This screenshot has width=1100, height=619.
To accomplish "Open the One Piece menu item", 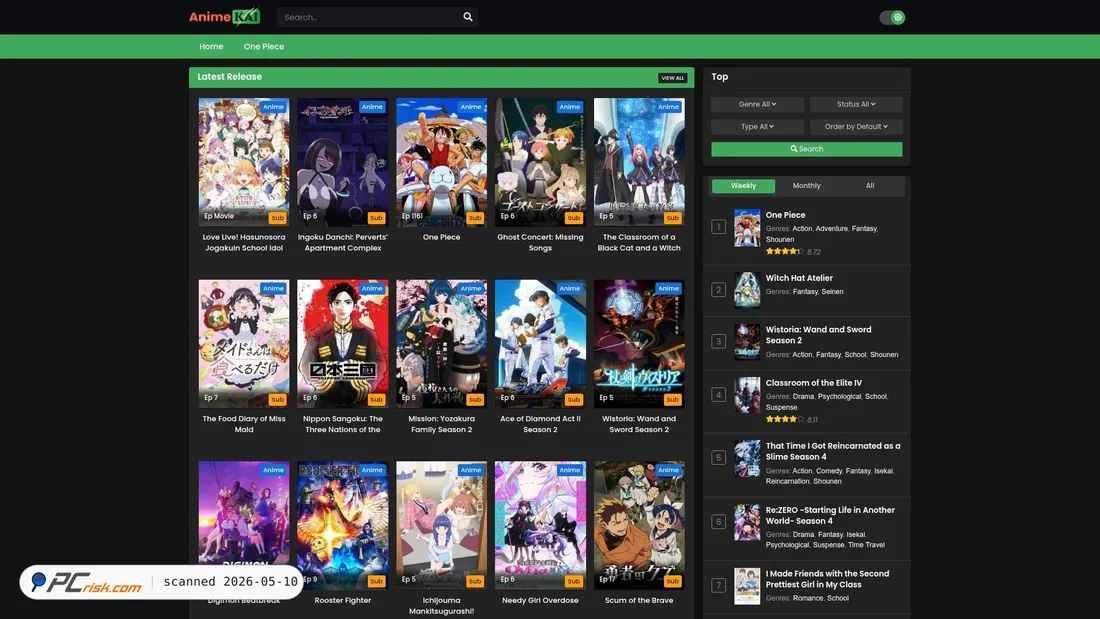I will pos(264,46).
